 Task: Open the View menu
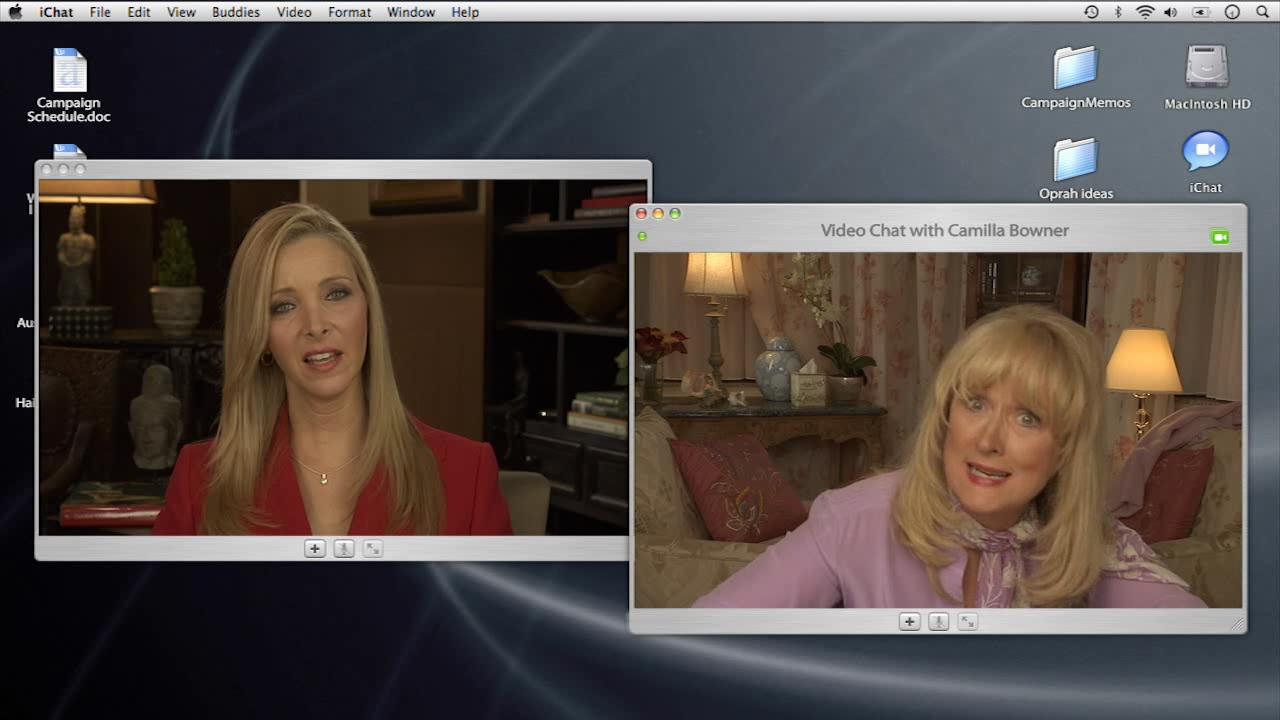[181, 12]
